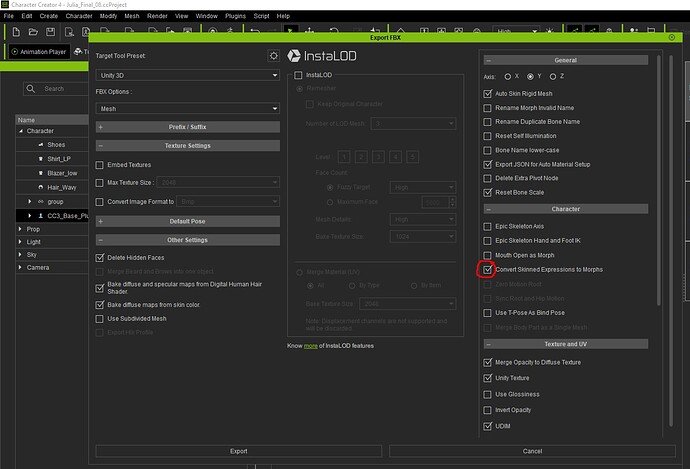Enable Use Subdivided Mesh checkbox
The image size is (690, 469).
pyautogui.click(x=99, y=319)
